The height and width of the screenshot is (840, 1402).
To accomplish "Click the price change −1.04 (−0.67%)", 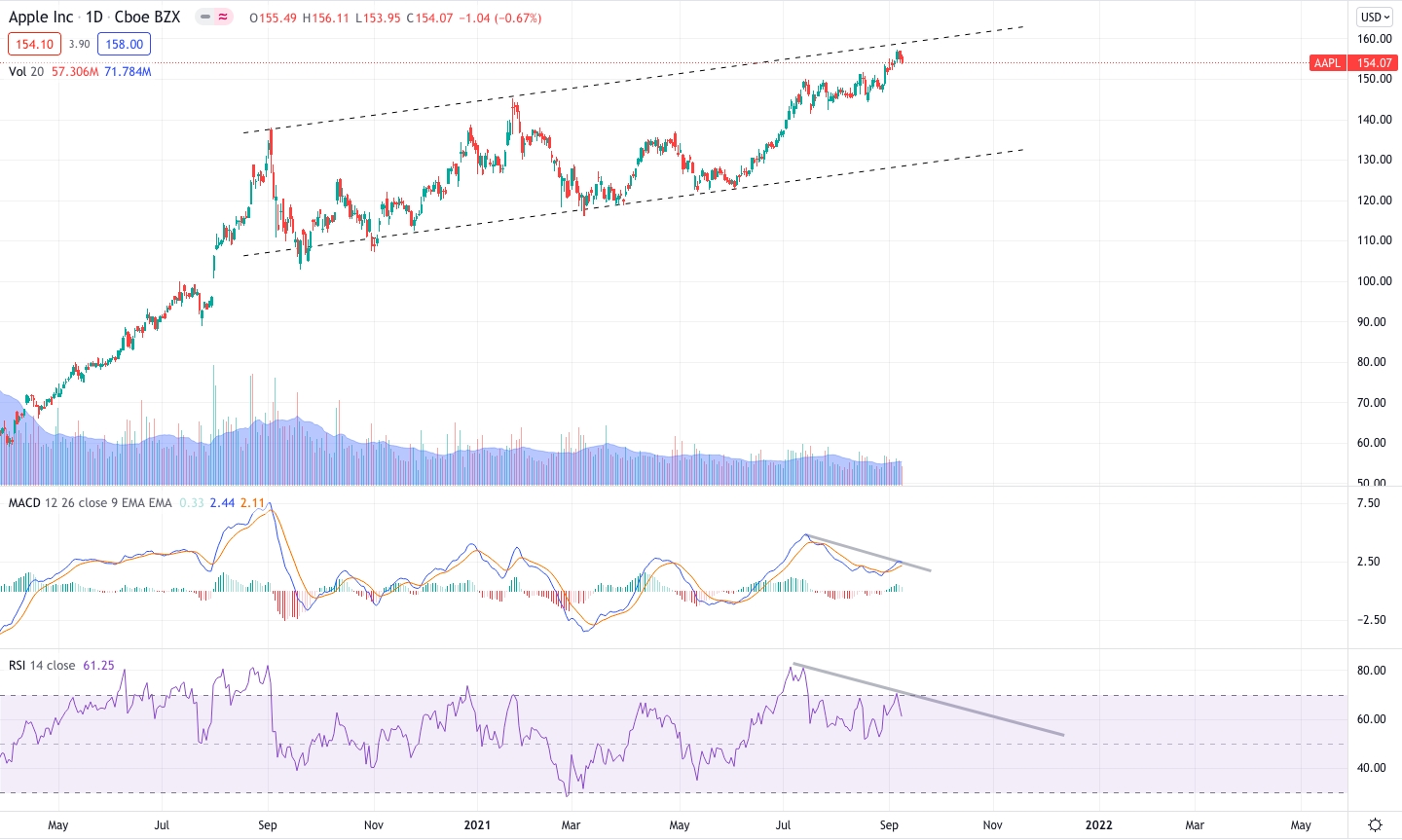I will click(x=500, y=18).
